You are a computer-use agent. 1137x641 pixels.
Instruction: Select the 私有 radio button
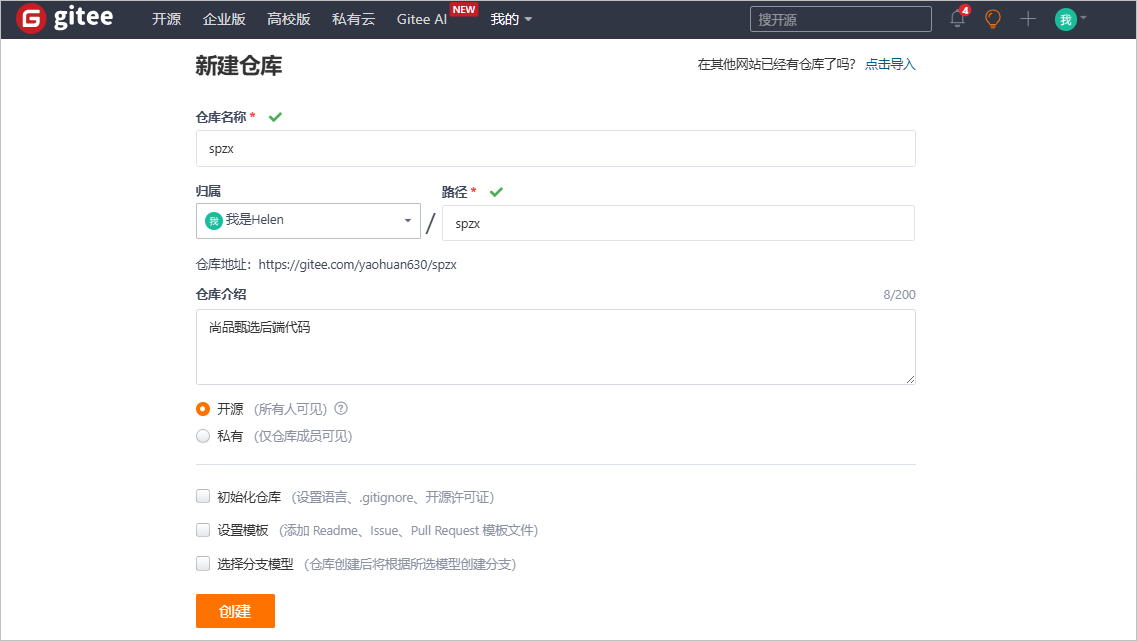[203, 436]
